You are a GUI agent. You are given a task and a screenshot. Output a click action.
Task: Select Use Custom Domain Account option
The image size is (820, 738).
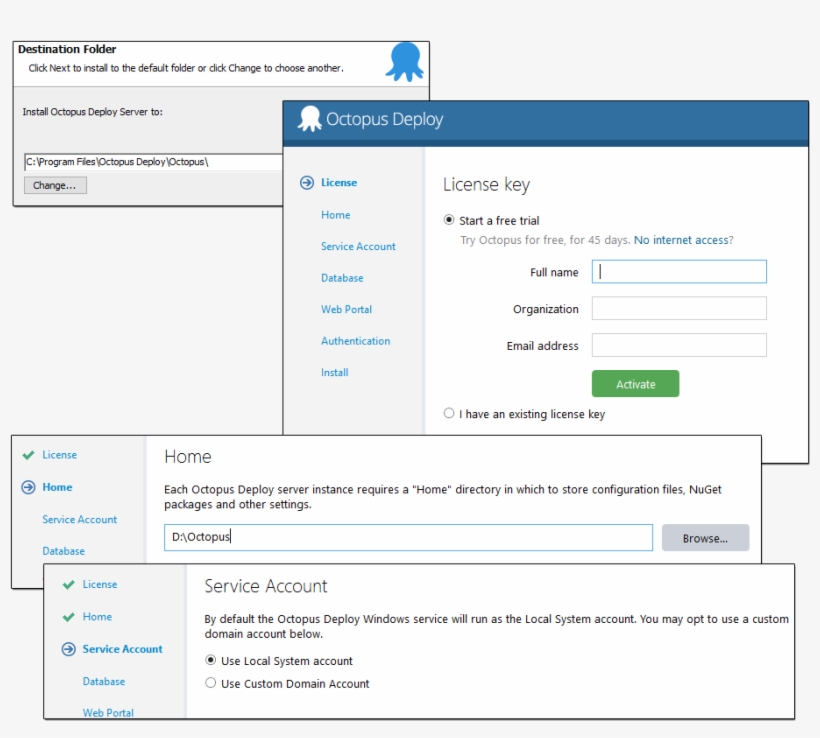(x=210, y=683)
